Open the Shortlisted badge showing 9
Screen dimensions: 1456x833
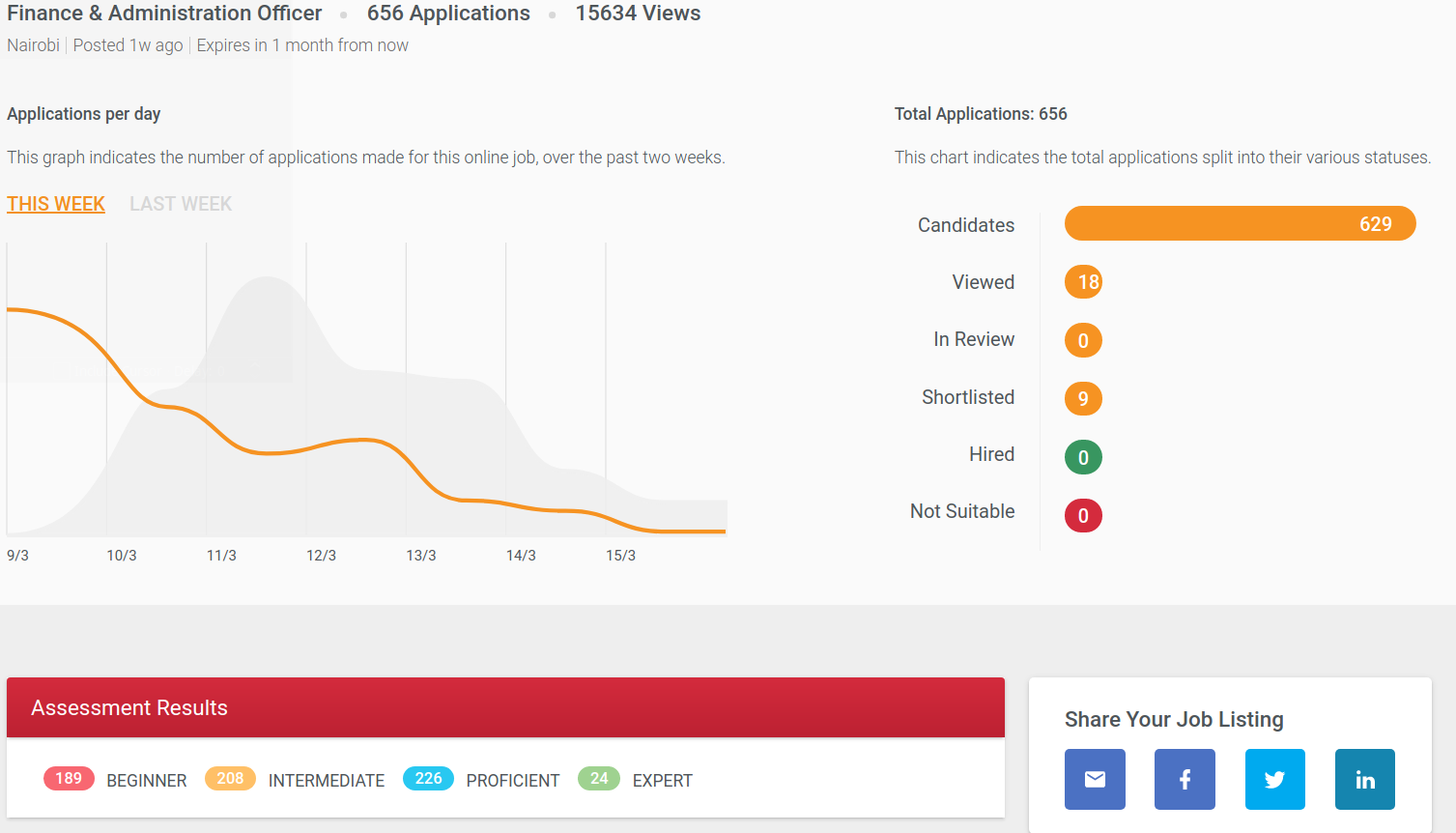[x=1083, y=398]
